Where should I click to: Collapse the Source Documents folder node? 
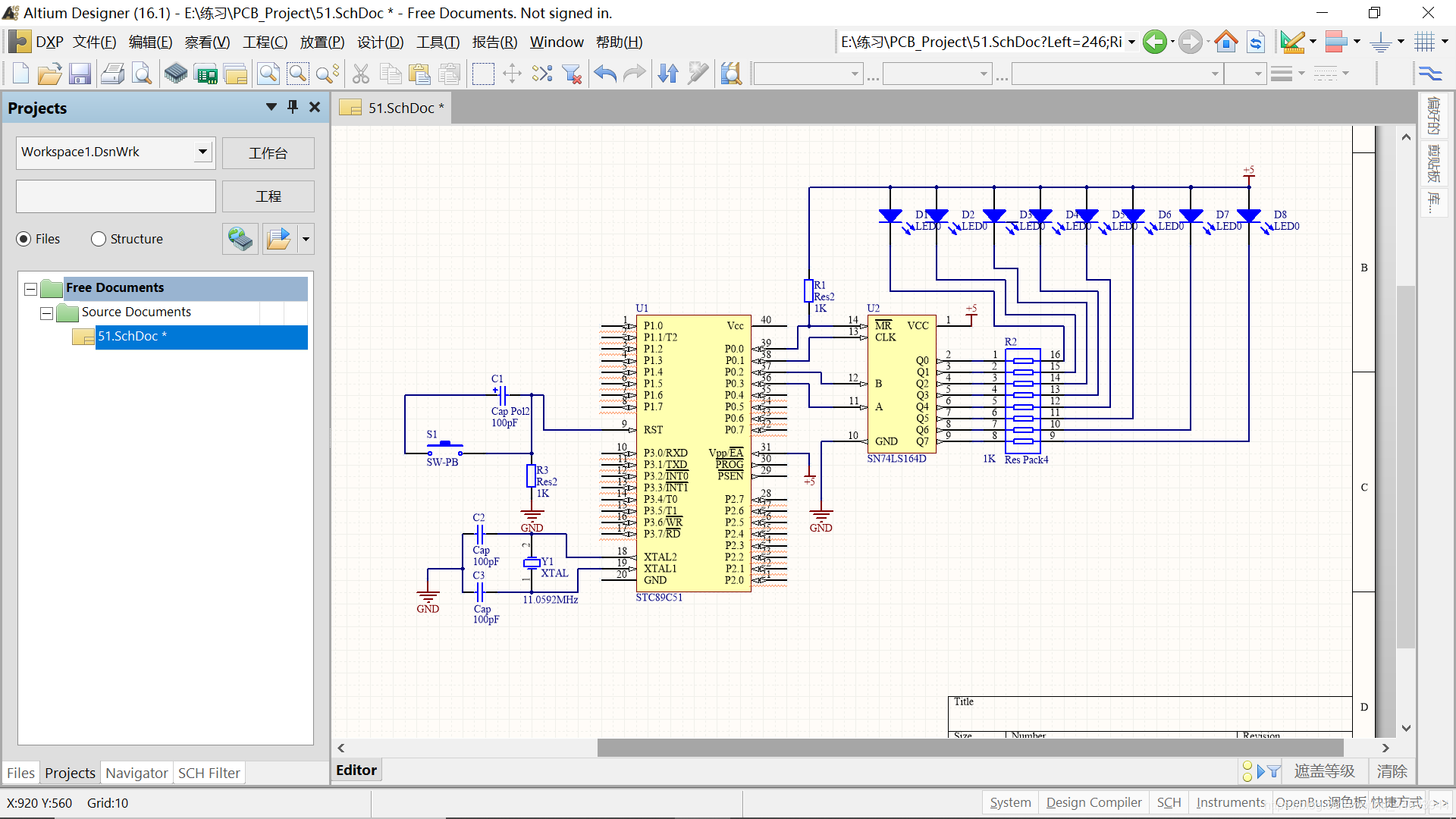(47, 312)
